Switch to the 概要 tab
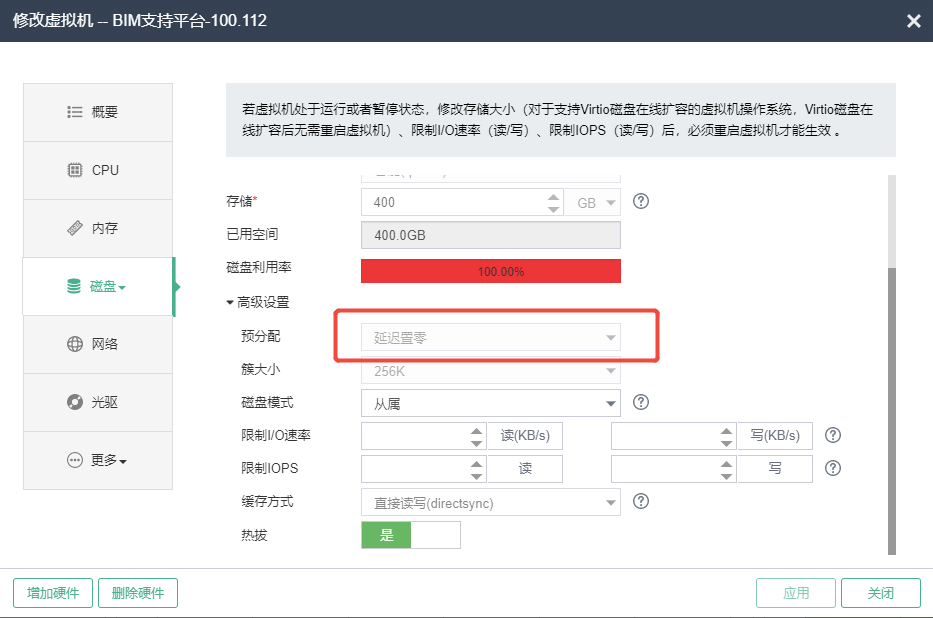933x618 pixels. pos(98,112)
